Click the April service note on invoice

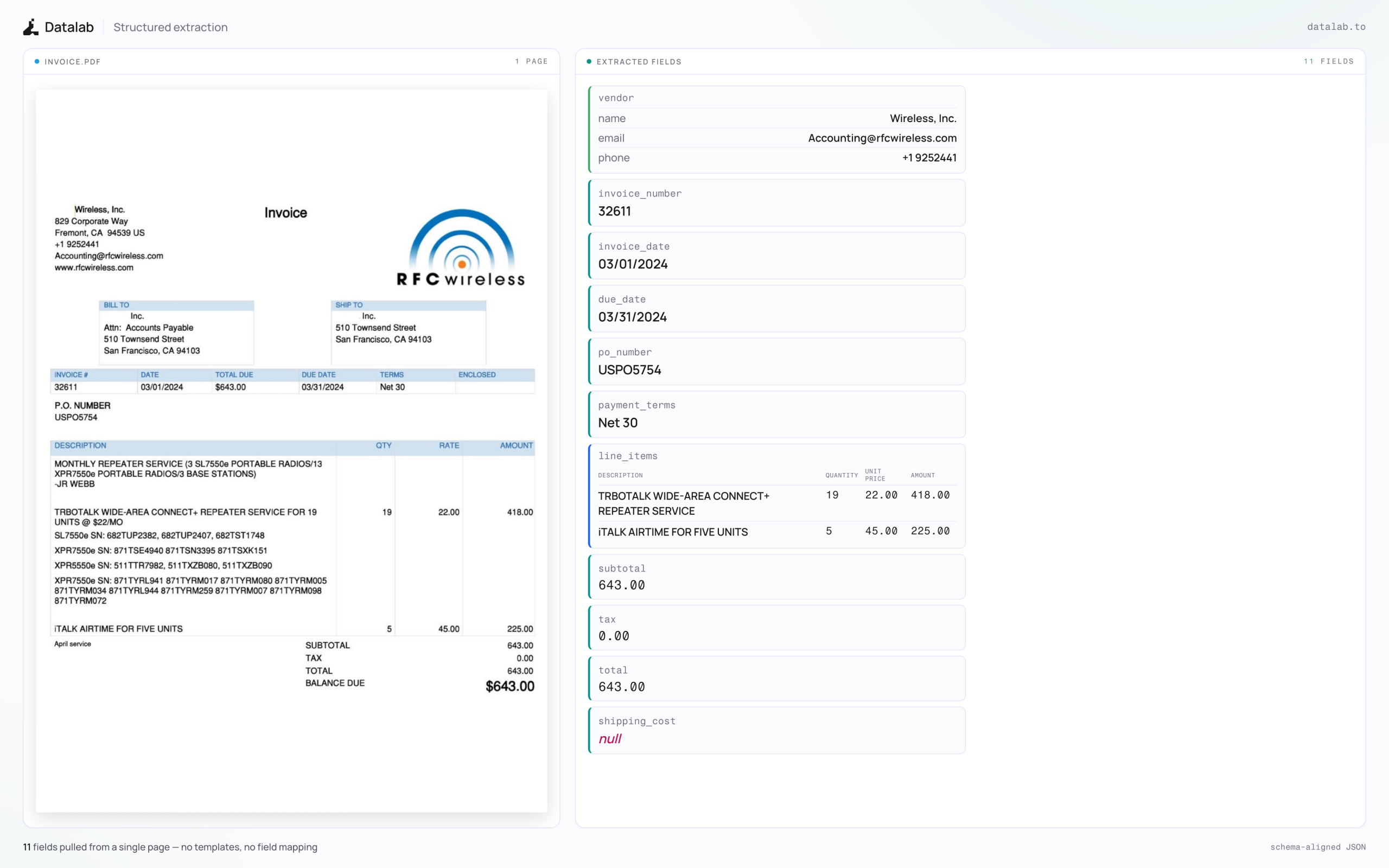[x=72, y=644]
